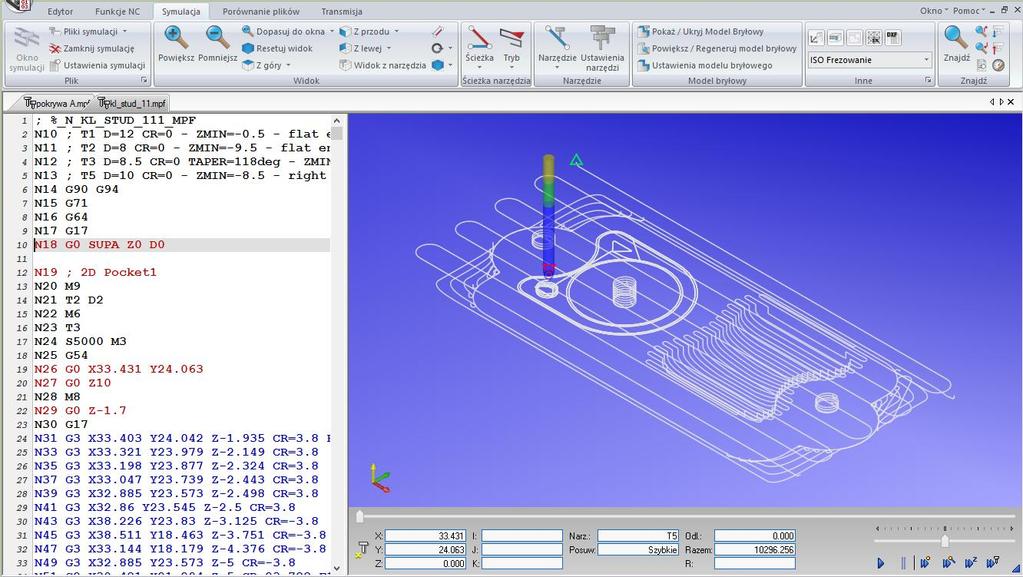Click the rotate view circular arrow icon

pos(437,48)
